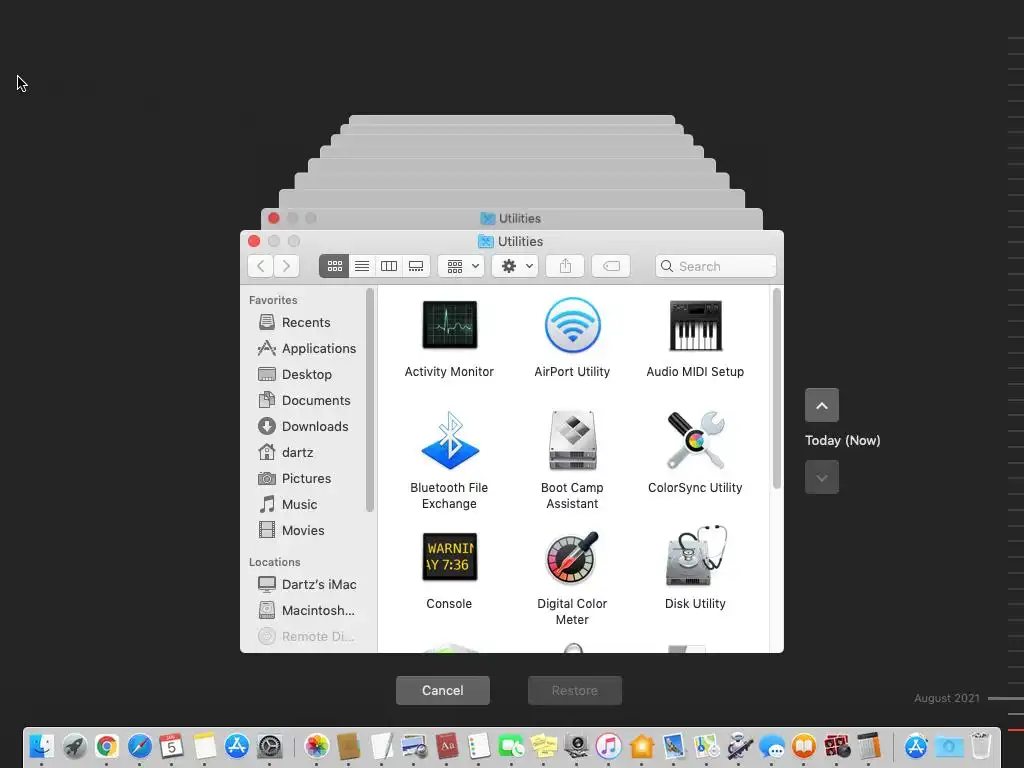Switch to gallery view
Image resolution: width=1024 pixels, height=768 pixels.
pyautogui.click(x=416, y=266)
